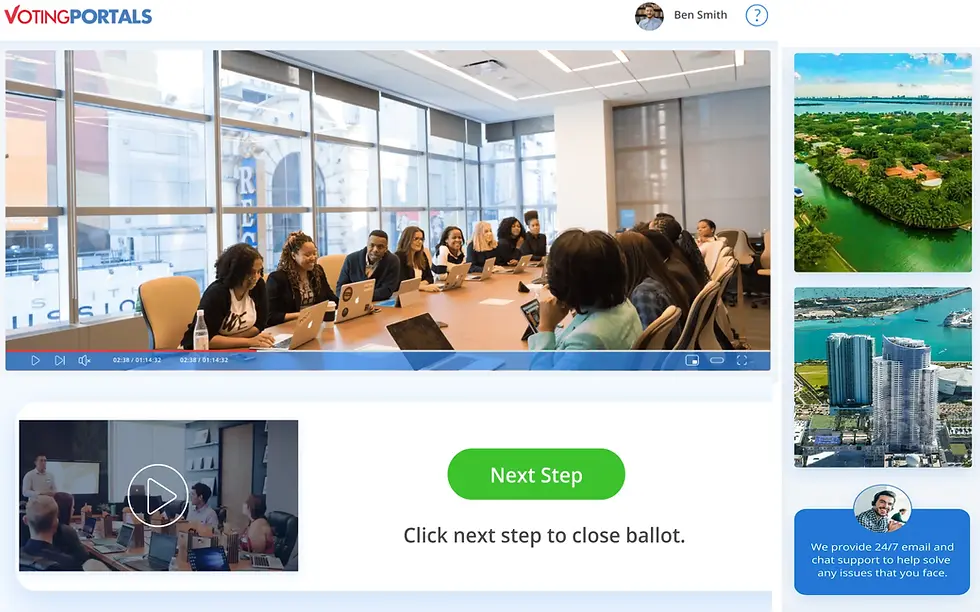This screenshot has height=612, width=980.
Task: Unmute the video speaker icon
Action: 84,361
